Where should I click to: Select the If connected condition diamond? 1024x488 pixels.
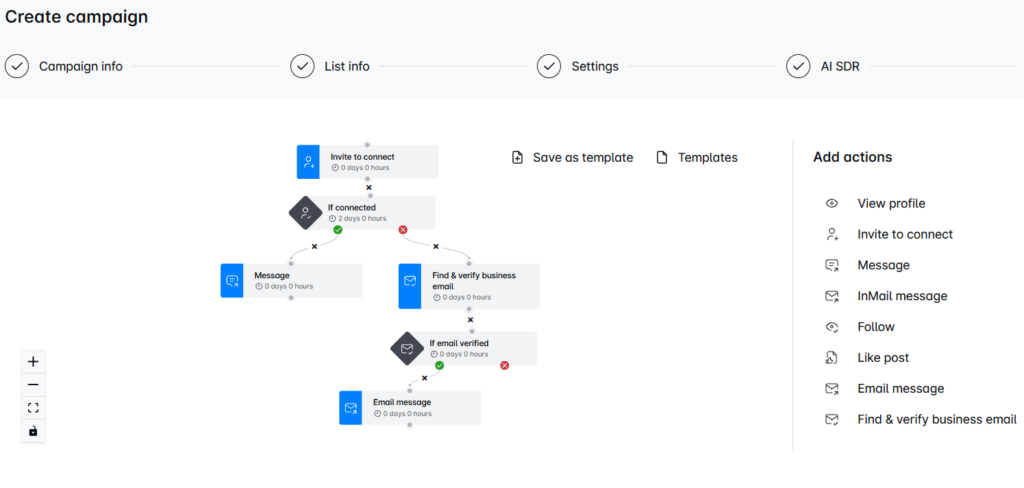[x=306, y=213]
